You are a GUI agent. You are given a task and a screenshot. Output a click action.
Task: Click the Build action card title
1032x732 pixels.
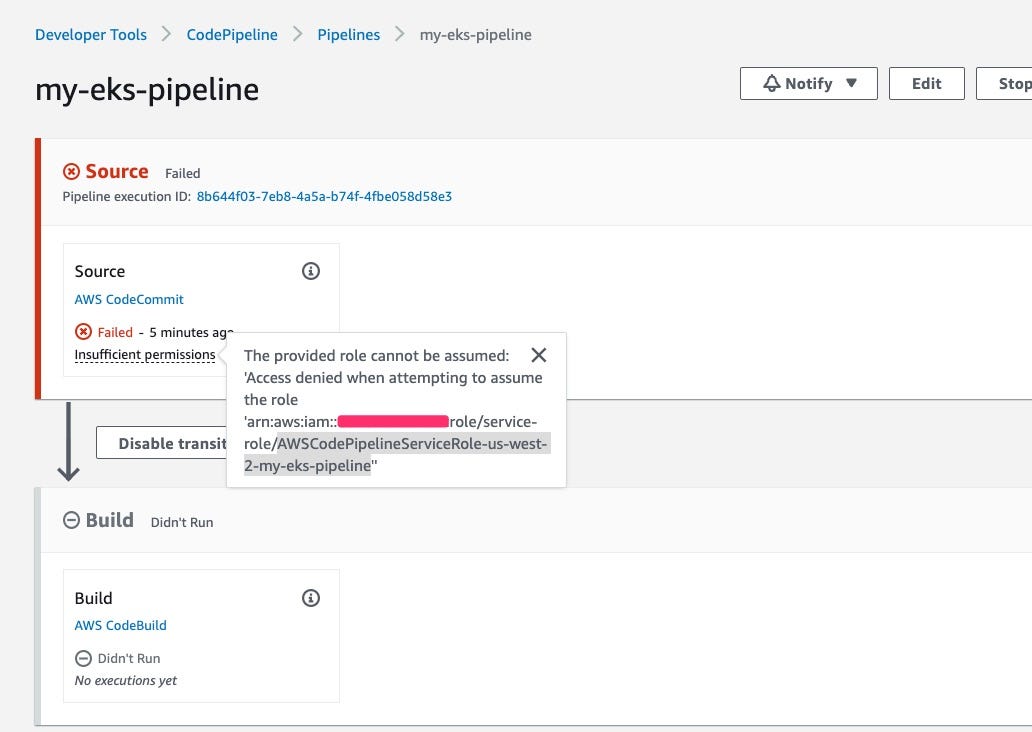point(93,598)
